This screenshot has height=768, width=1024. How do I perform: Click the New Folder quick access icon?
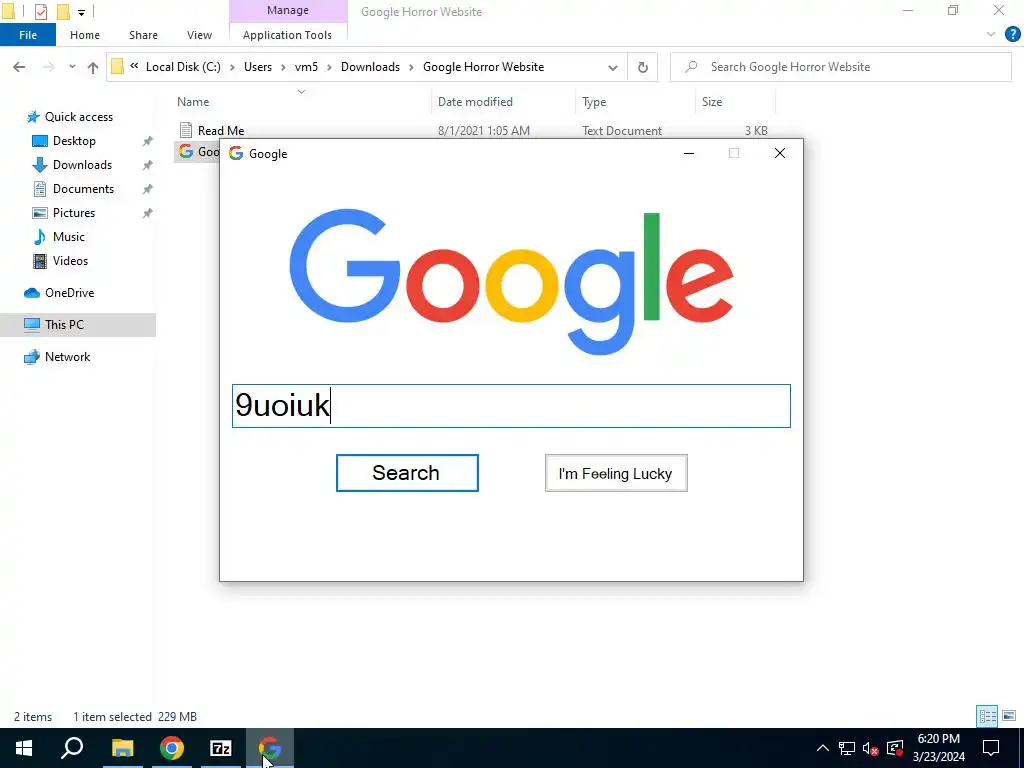click(63, 11)
